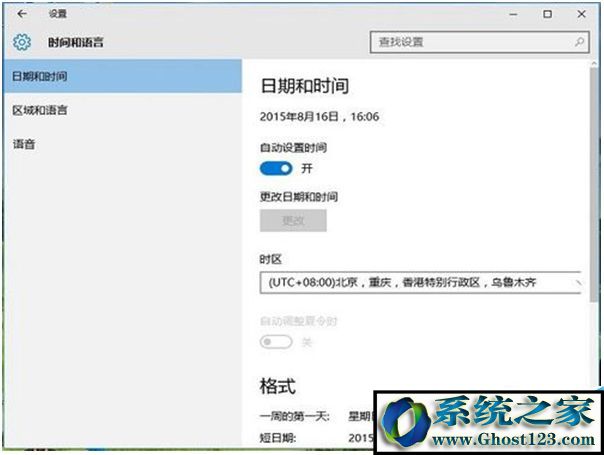Open the 区域和语言 sidebar section
Viewport: 604px width, 455px height.
pyautogui.click(x=40, y=110)
